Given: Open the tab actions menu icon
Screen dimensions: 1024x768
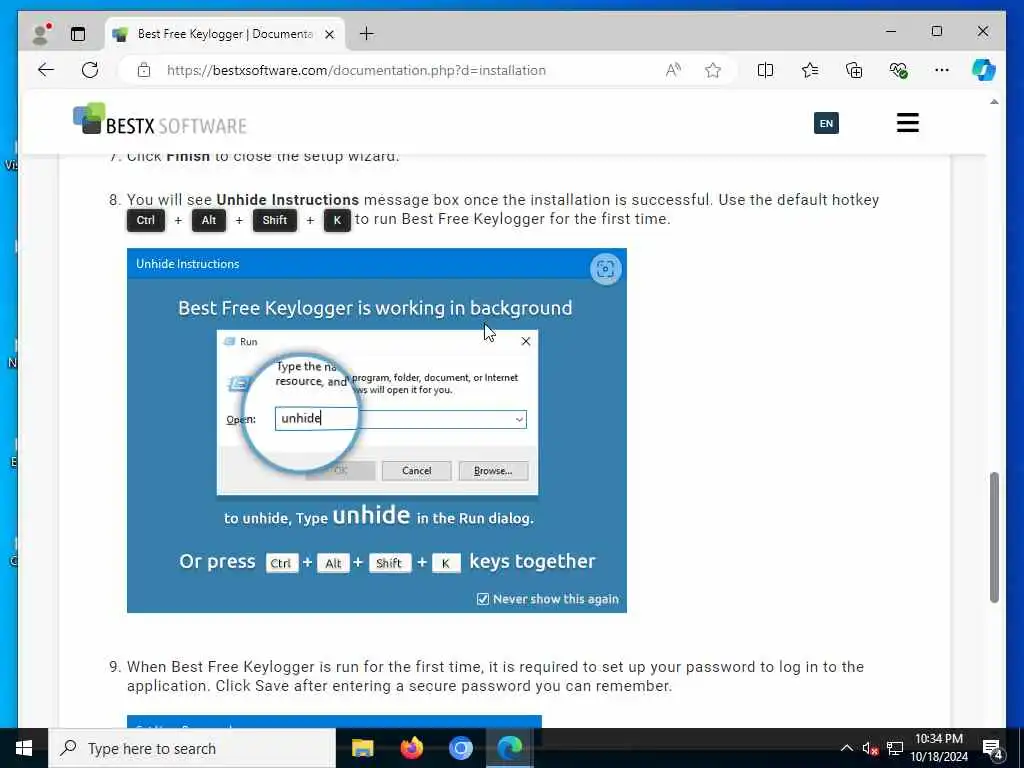Looking at the screenshot, I should (78, 34).
